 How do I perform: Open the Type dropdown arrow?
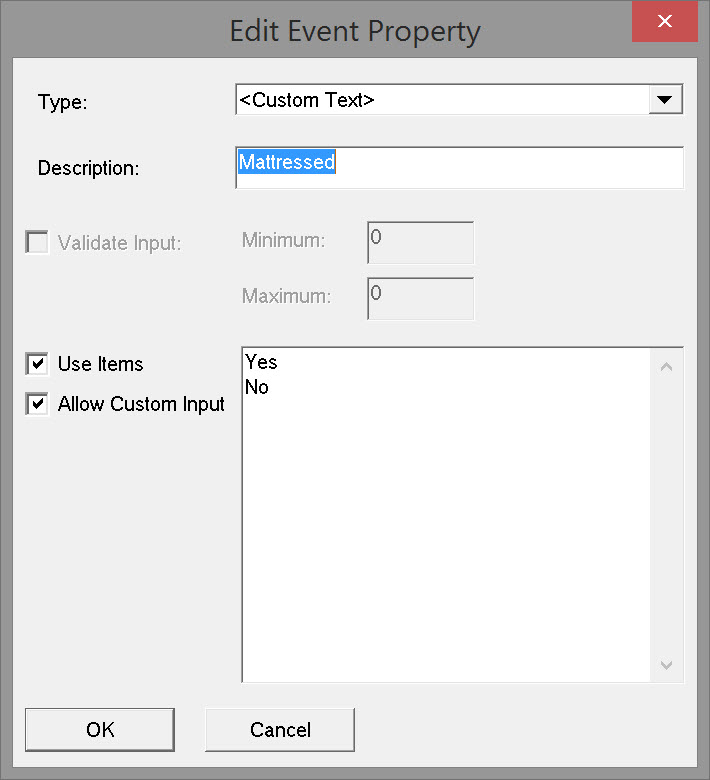[665, 100]
